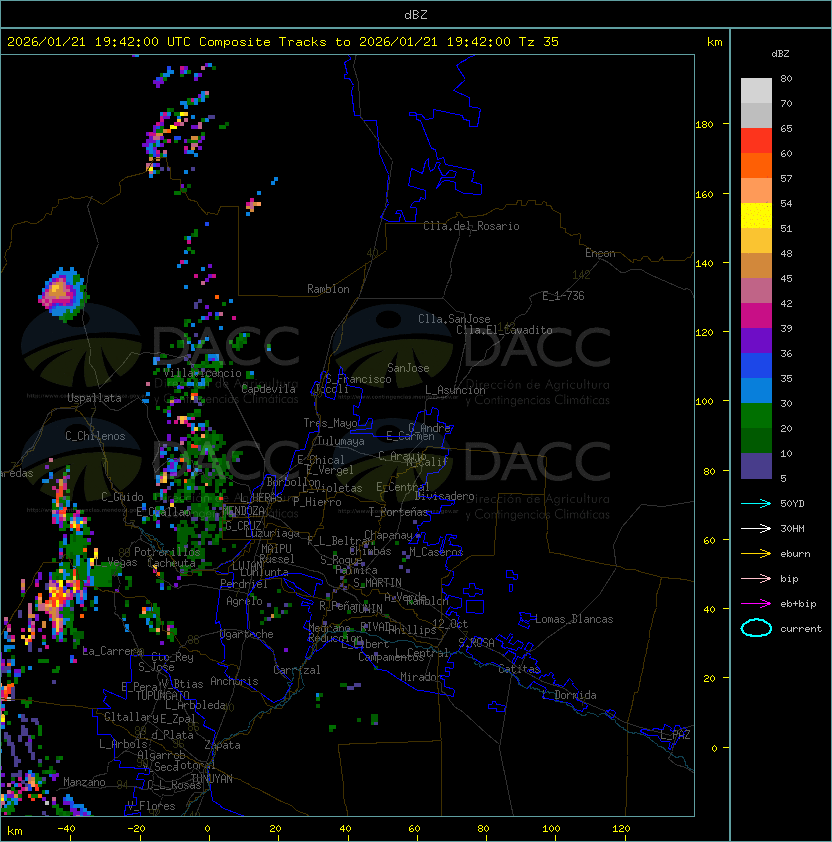This screenshot has width=832, height=842.
Task: Click the 'TUPUNGATO' place label
Action: 162,696
